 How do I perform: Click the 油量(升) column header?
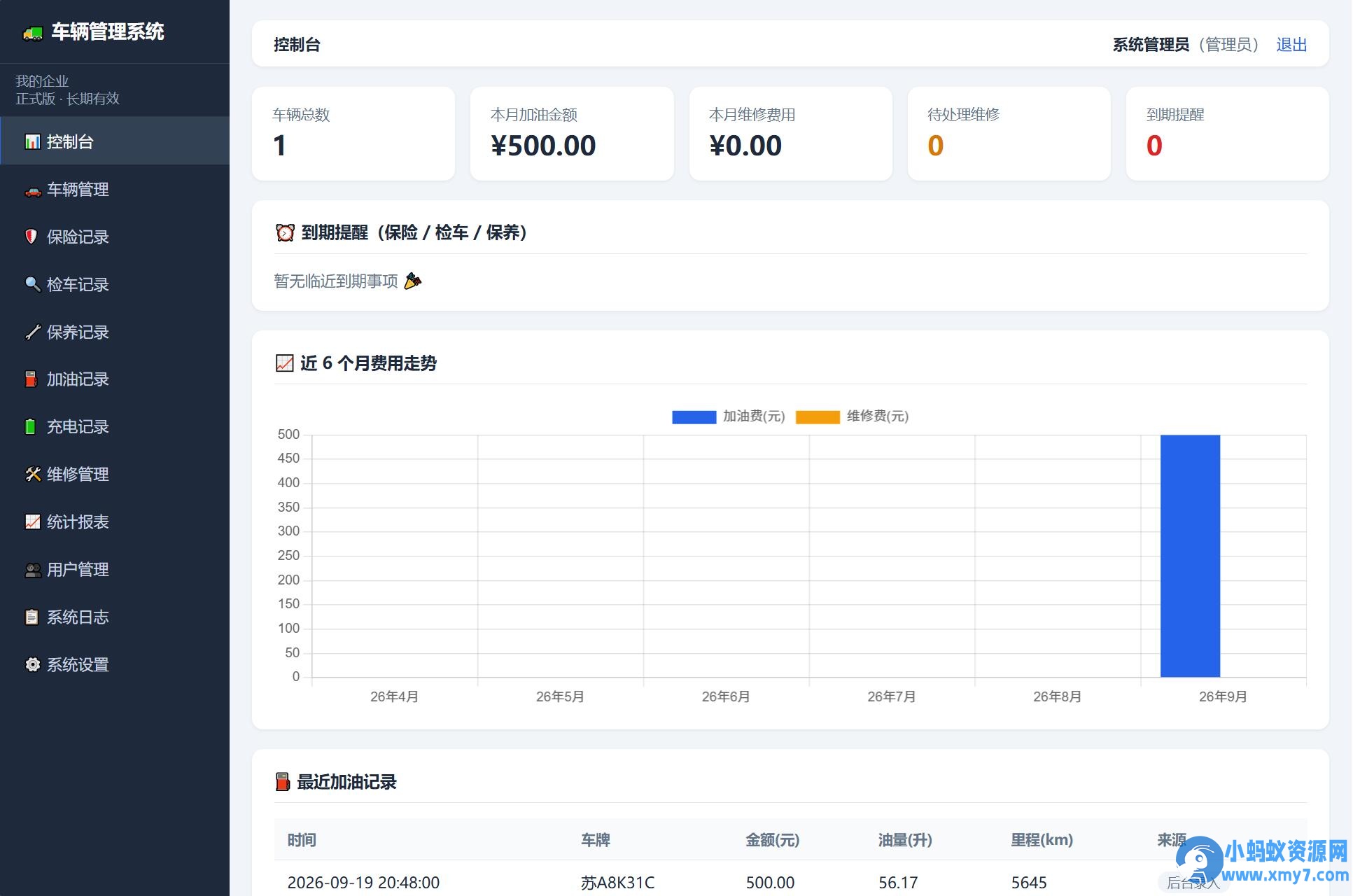tap(905, 840)
